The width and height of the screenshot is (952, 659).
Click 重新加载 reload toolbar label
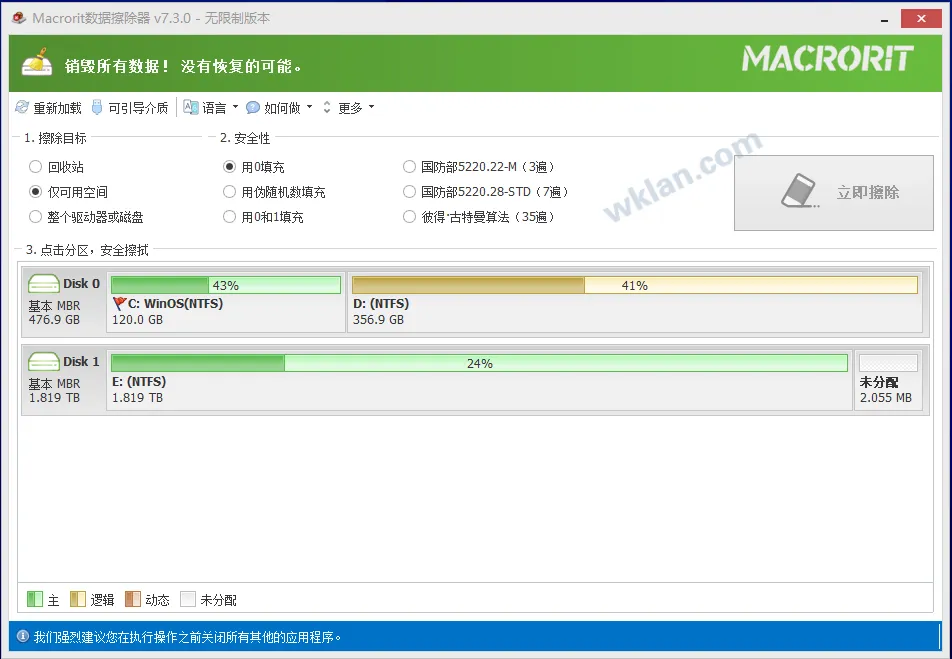[57, 108]
